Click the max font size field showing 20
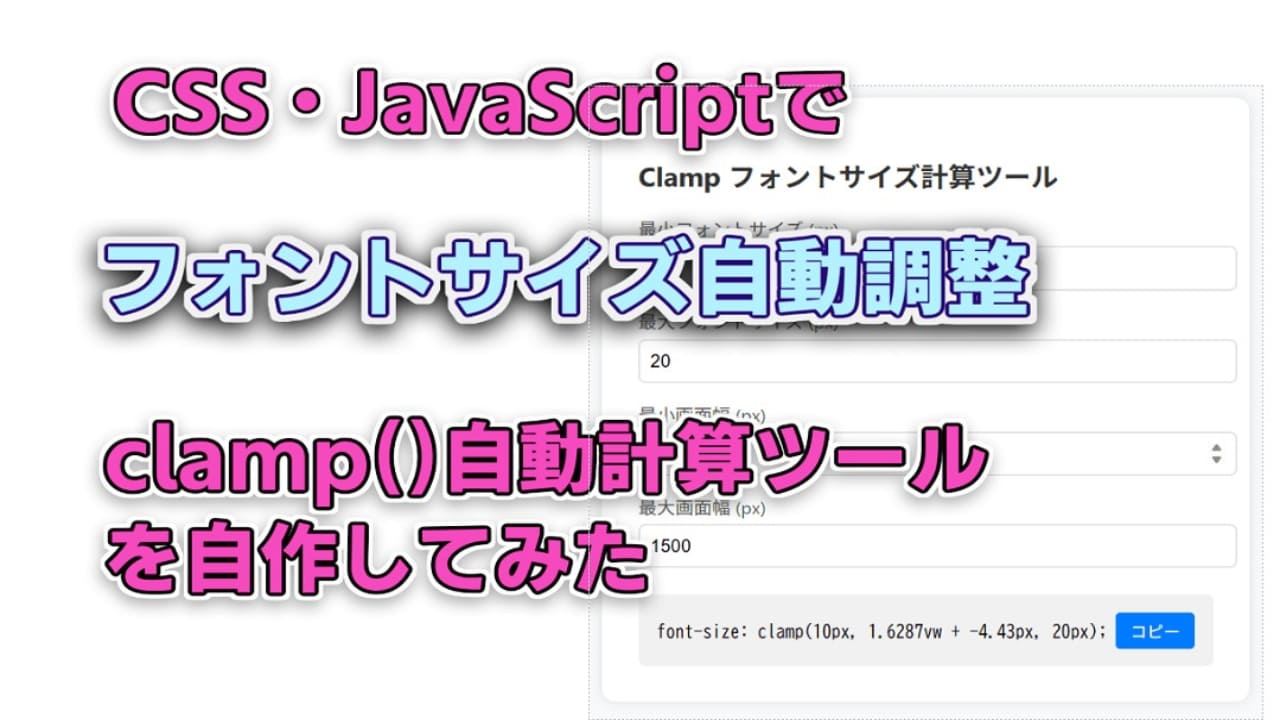The image size is (1280, 720). [x=937, y=361]
